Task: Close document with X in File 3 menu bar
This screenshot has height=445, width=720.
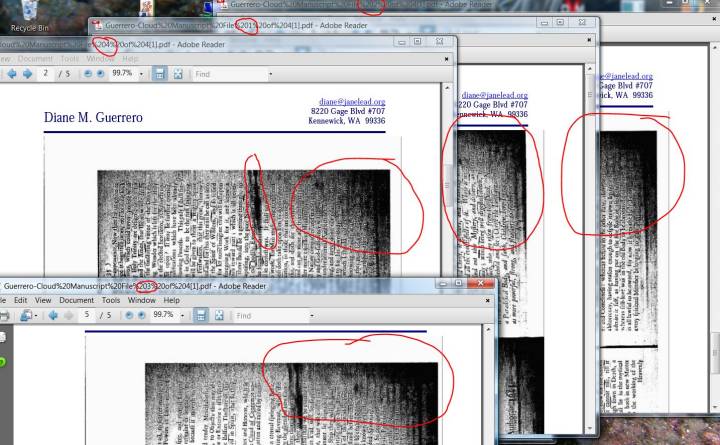Action: [x=488, y=300]
